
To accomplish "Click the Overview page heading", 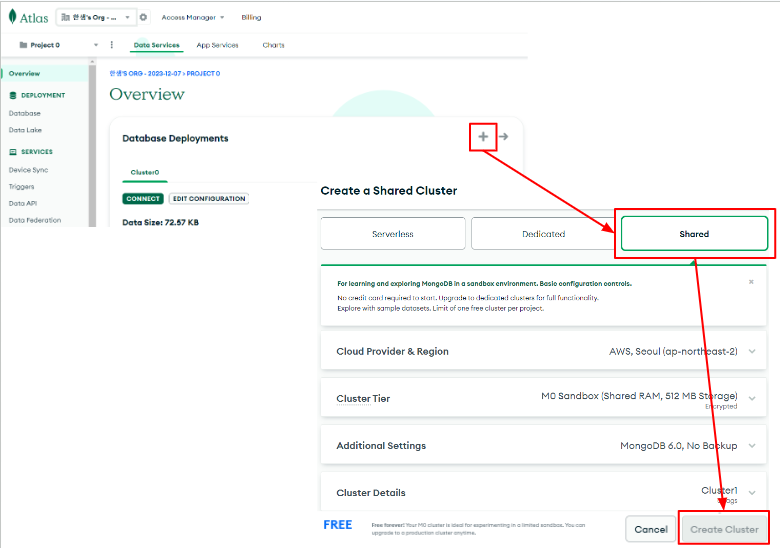I will point(147,94).
